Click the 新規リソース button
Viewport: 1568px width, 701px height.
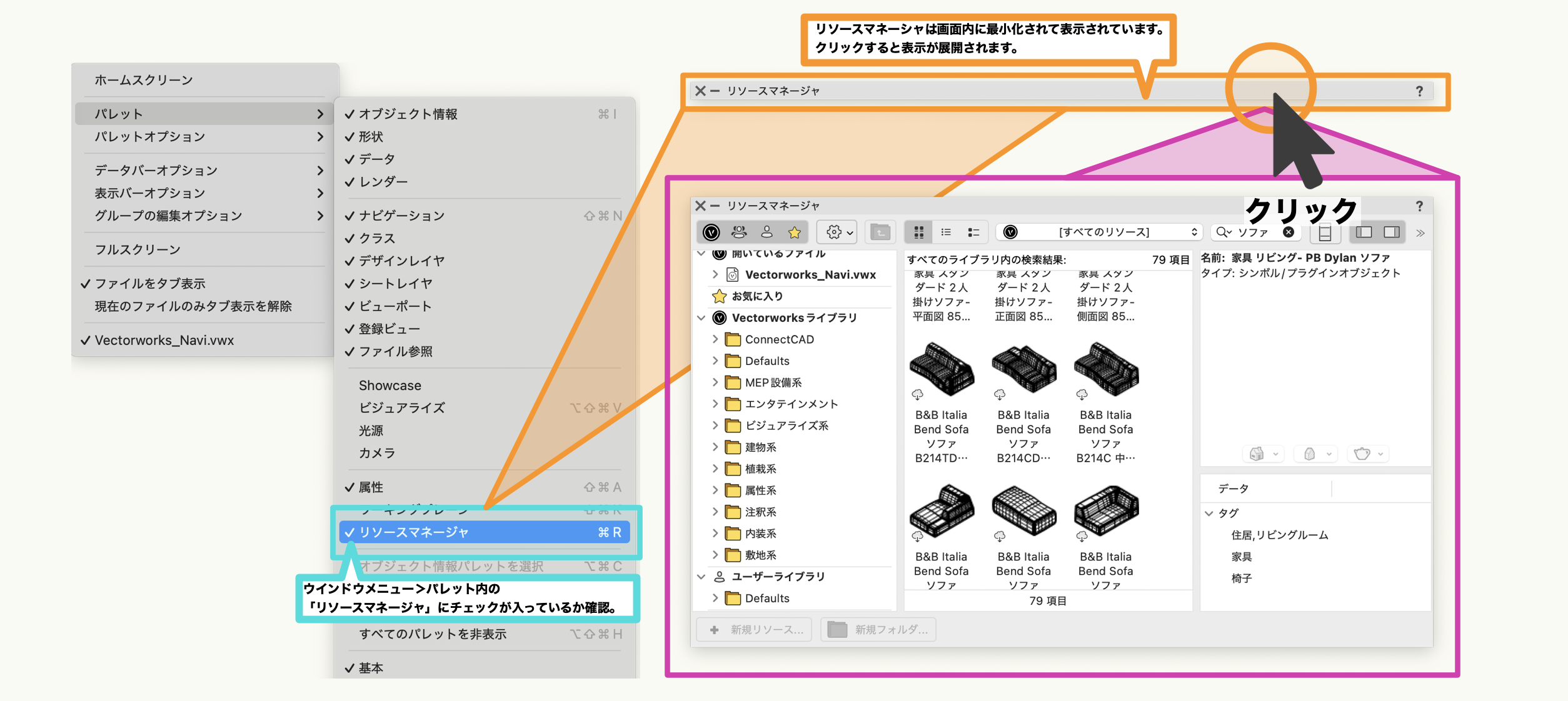pos(755,630)
